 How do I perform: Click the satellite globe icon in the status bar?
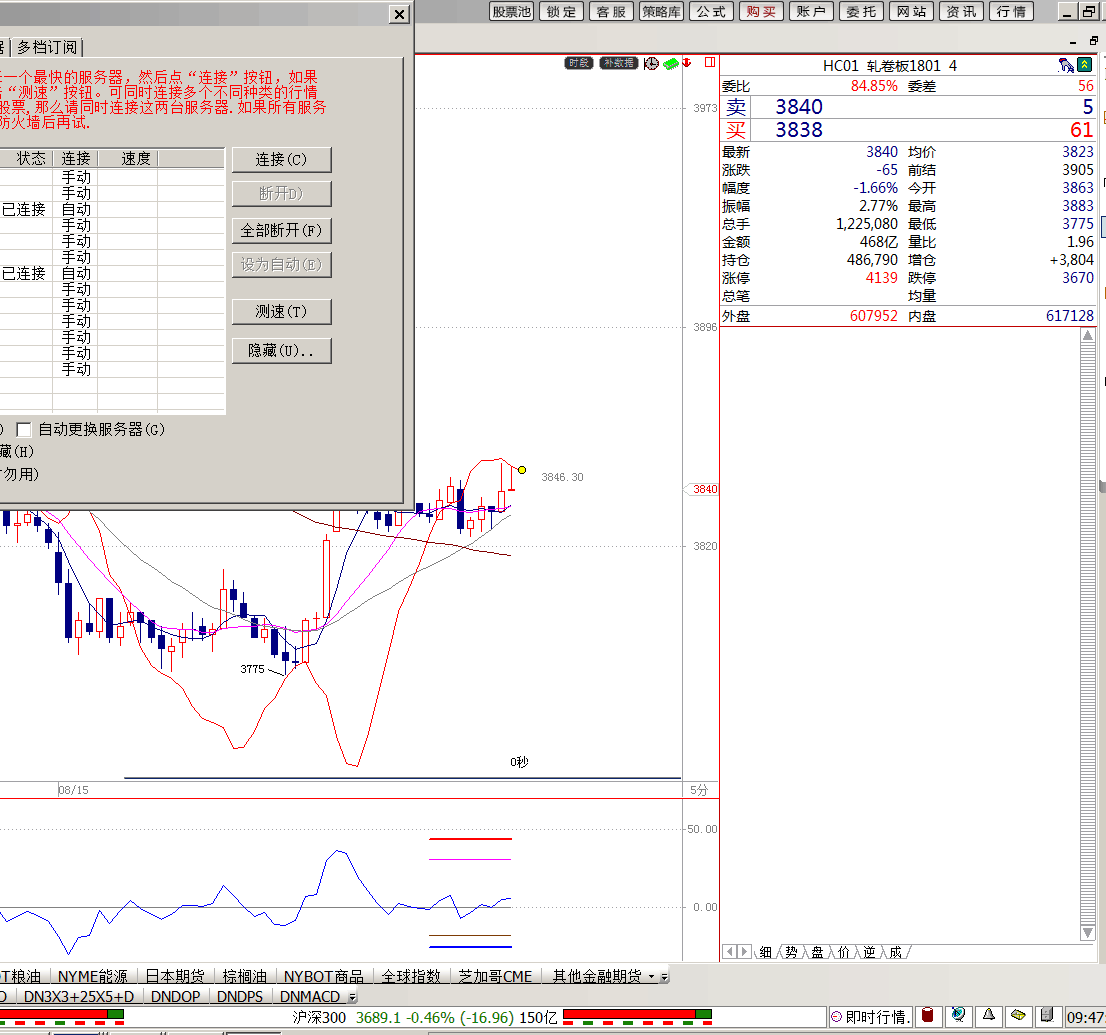pos(958,1016)
